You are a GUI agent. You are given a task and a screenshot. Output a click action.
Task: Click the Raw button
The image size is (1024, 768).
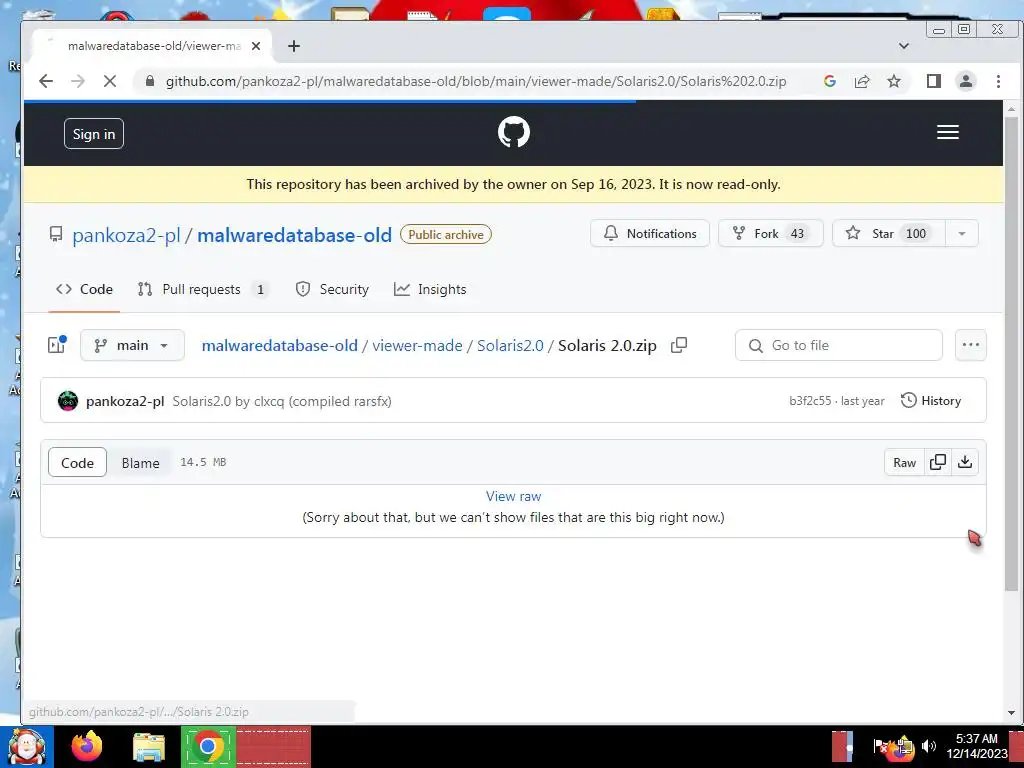click(904, 462)
